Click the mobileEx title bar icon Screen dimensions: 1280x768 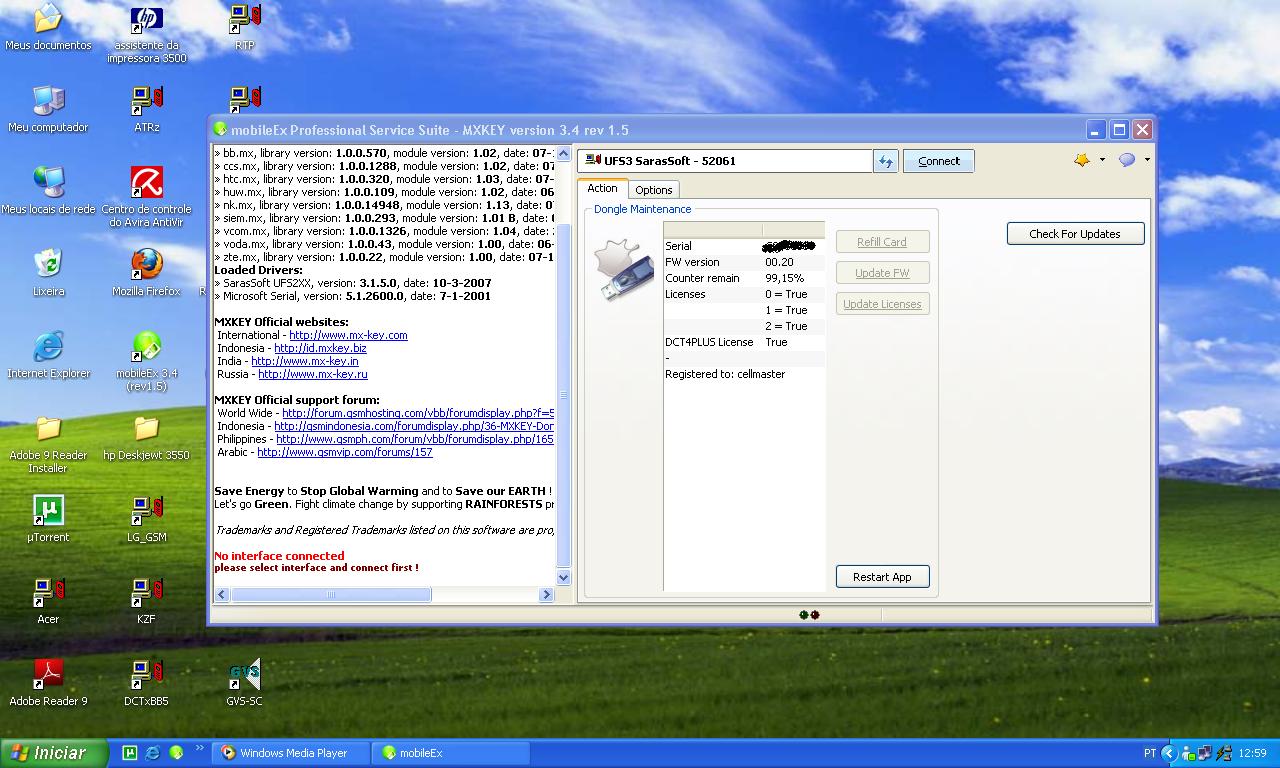click(221, 130)
